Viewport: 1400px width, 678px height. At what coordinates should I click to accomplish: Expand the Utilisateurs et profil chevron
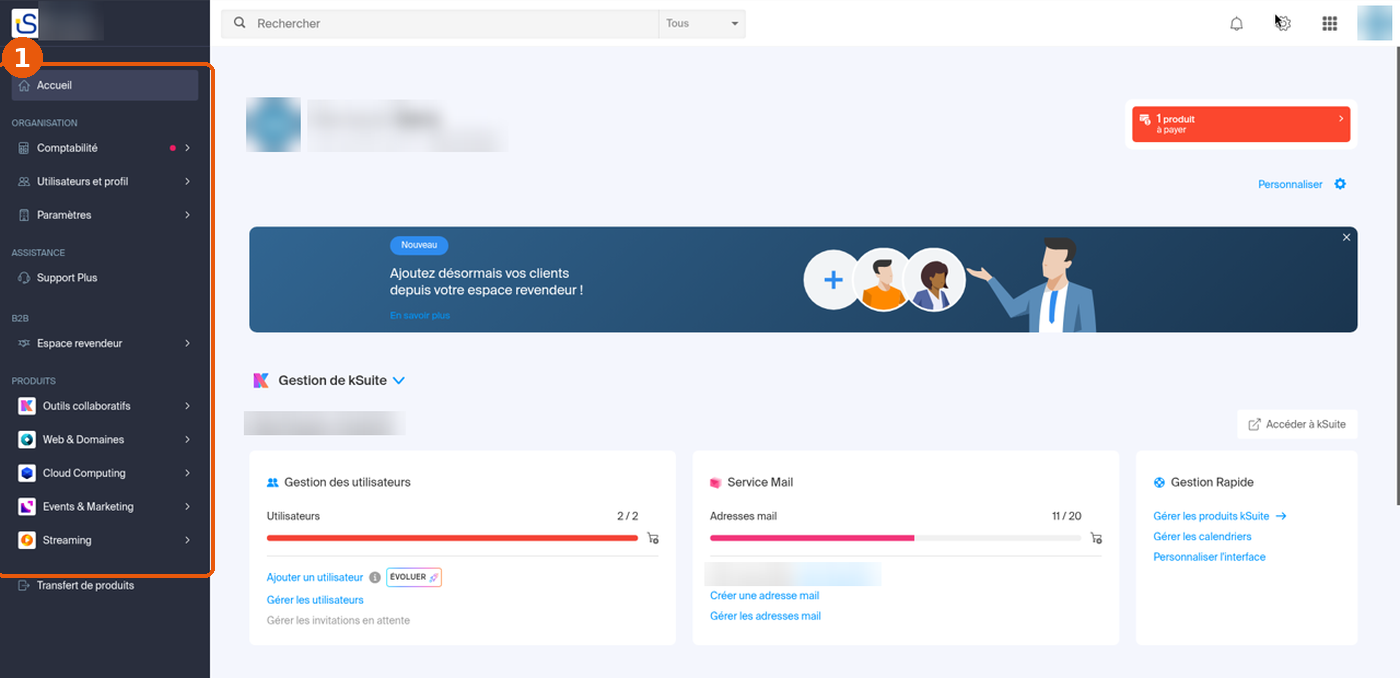[187, 182]
